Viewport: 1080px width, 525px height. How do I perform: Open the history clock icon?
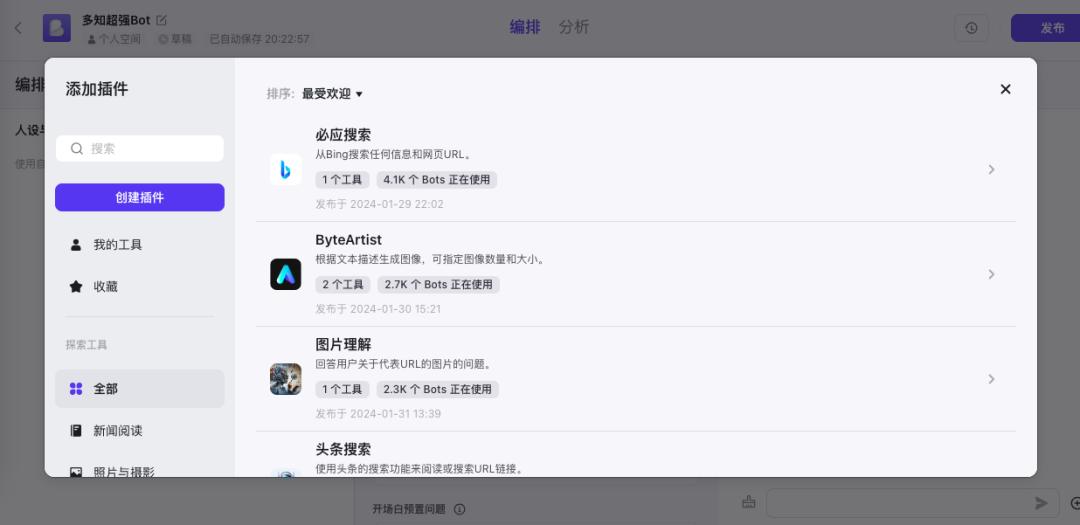pyautogui.click(x=971, y=28)
